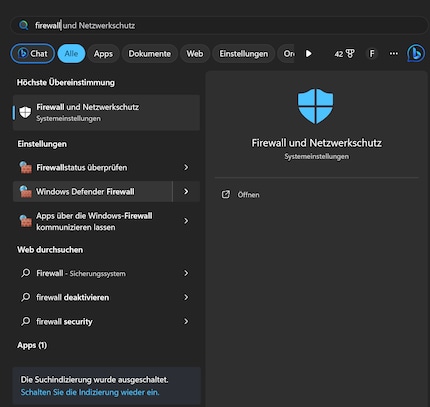Click the Windows Defender Firewall brick icon

25,192
